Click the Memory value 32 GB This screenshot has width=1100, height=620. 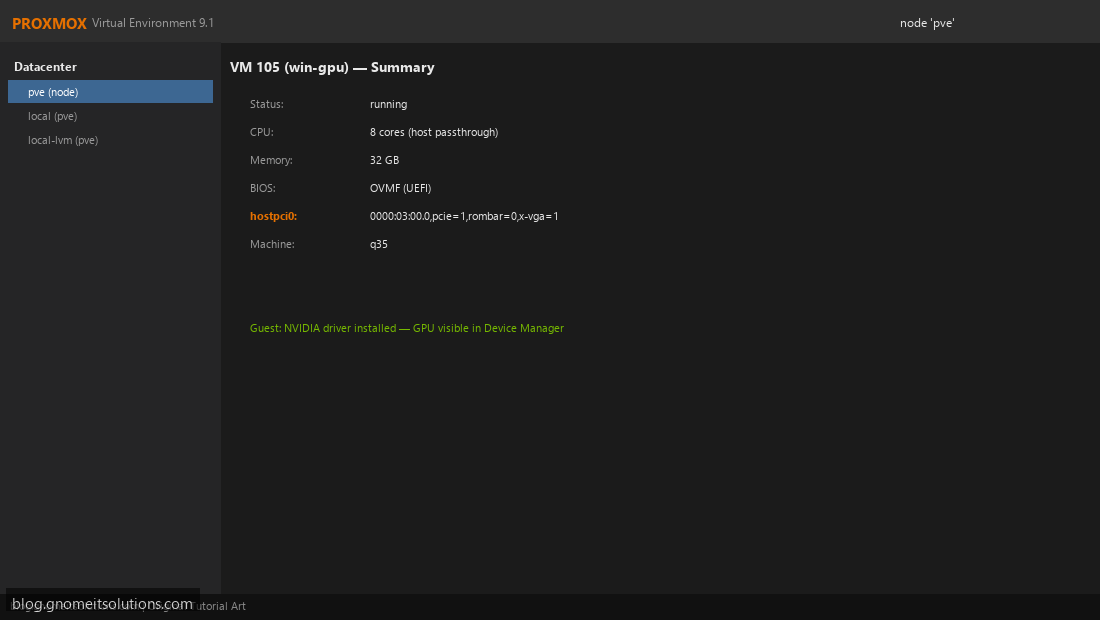pyautogui.click(x=384, y=160)
